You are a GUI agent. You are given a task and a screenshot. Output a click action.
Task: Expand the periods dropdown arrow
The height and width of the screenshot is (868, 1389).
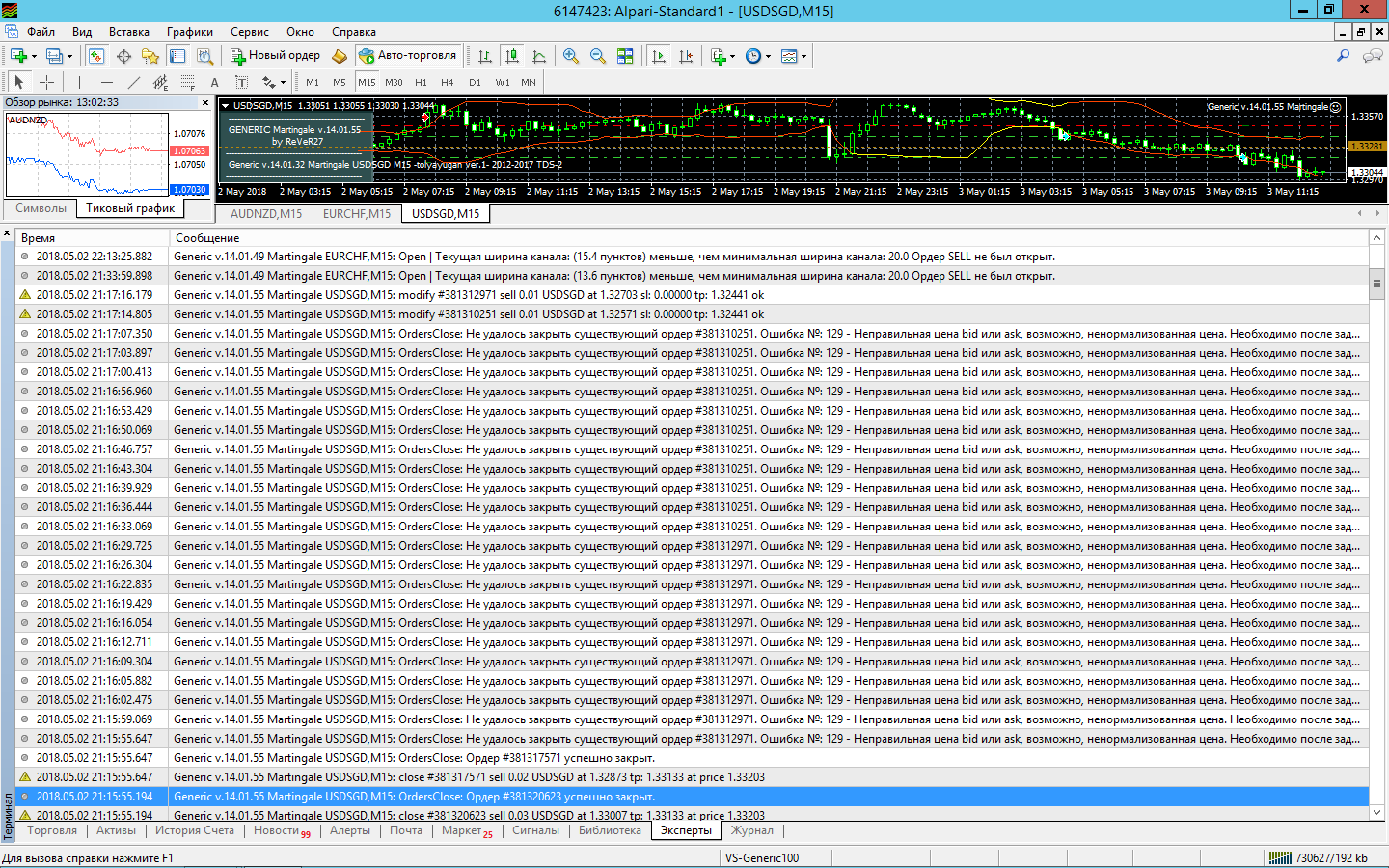click(768, 56)
